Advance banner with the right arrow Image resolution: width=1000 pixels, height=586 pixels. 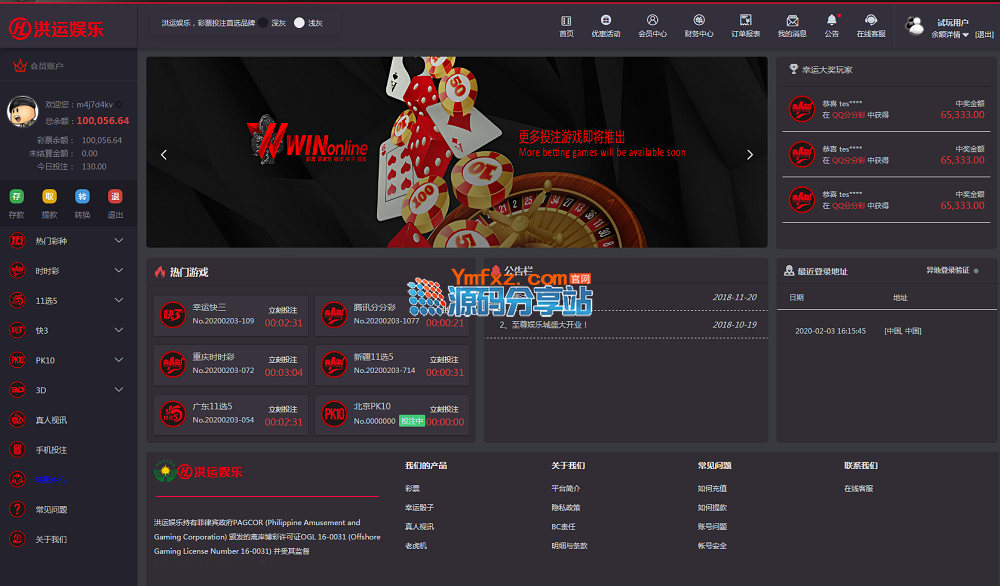click(750, 155)
